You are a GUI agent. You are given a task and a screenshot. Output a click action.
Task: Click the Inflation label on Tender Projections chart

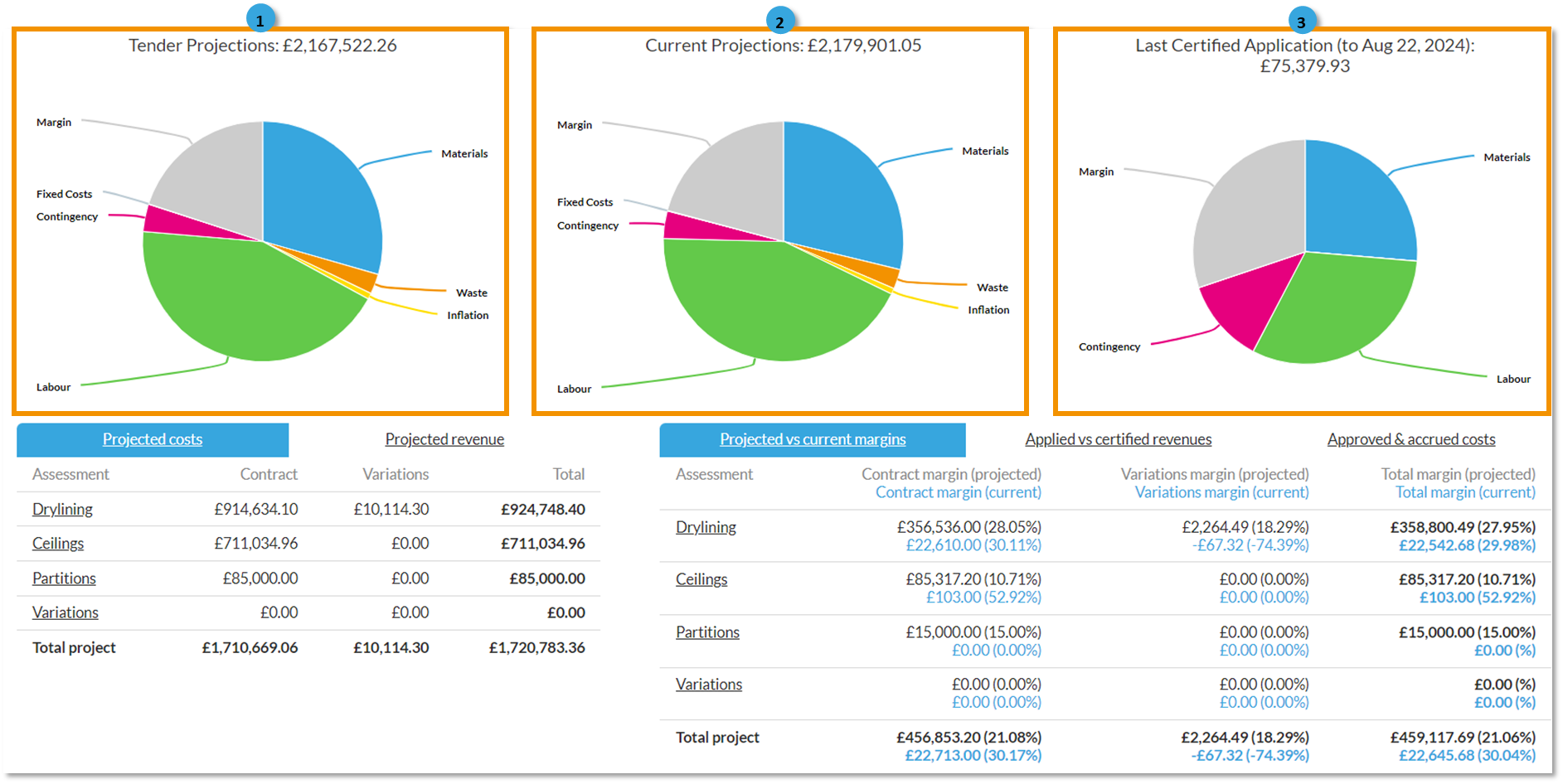pyautogui.click(x=466, y=315)
